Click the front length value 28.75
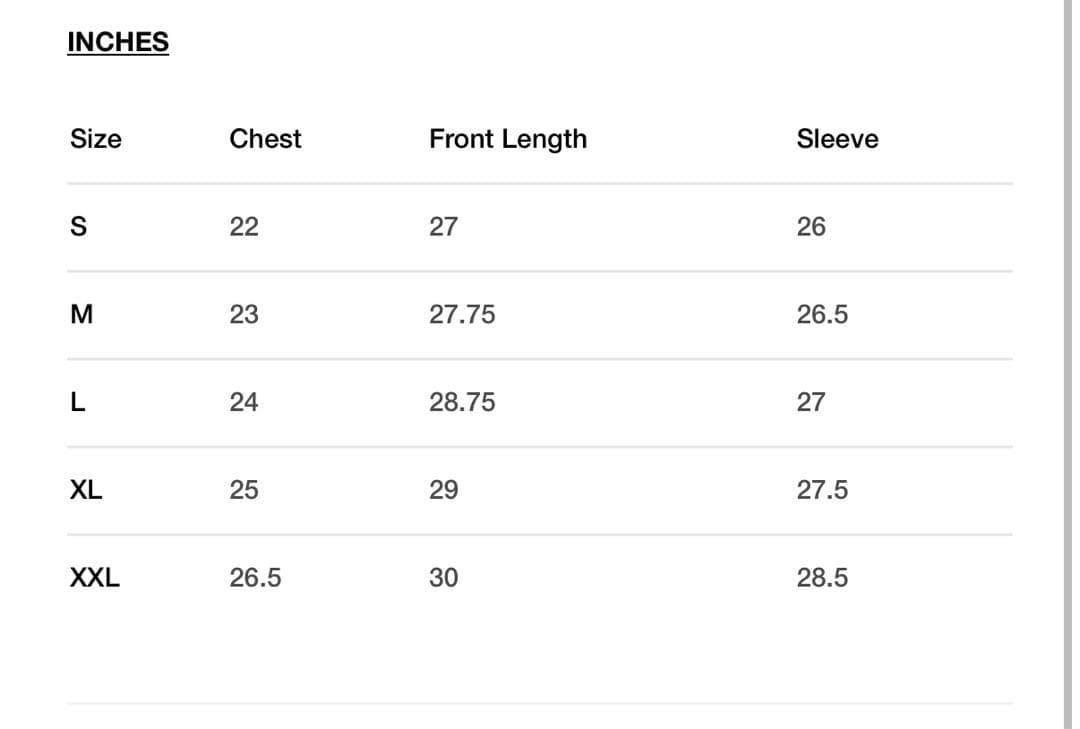The image size is (1080, 729). tap(462, 402)
